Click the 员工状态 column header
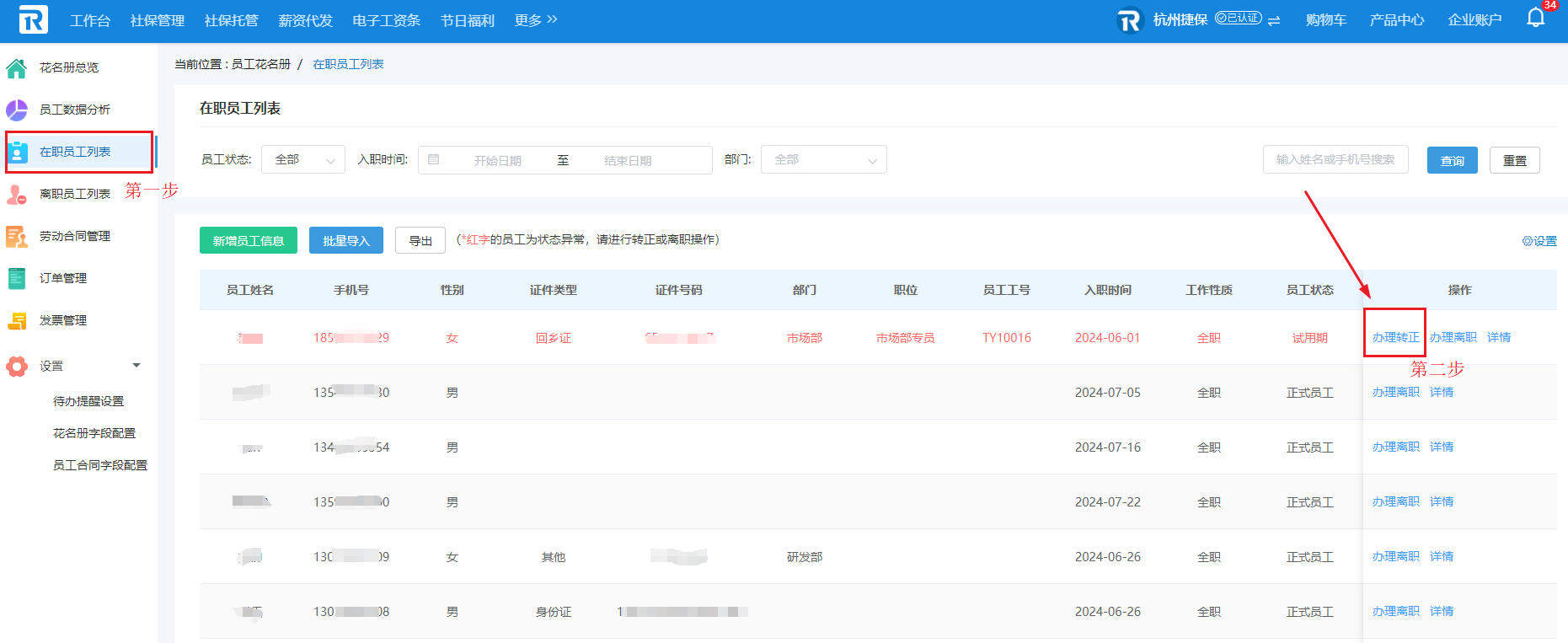1568x643 pixels. pos(1310,290)
